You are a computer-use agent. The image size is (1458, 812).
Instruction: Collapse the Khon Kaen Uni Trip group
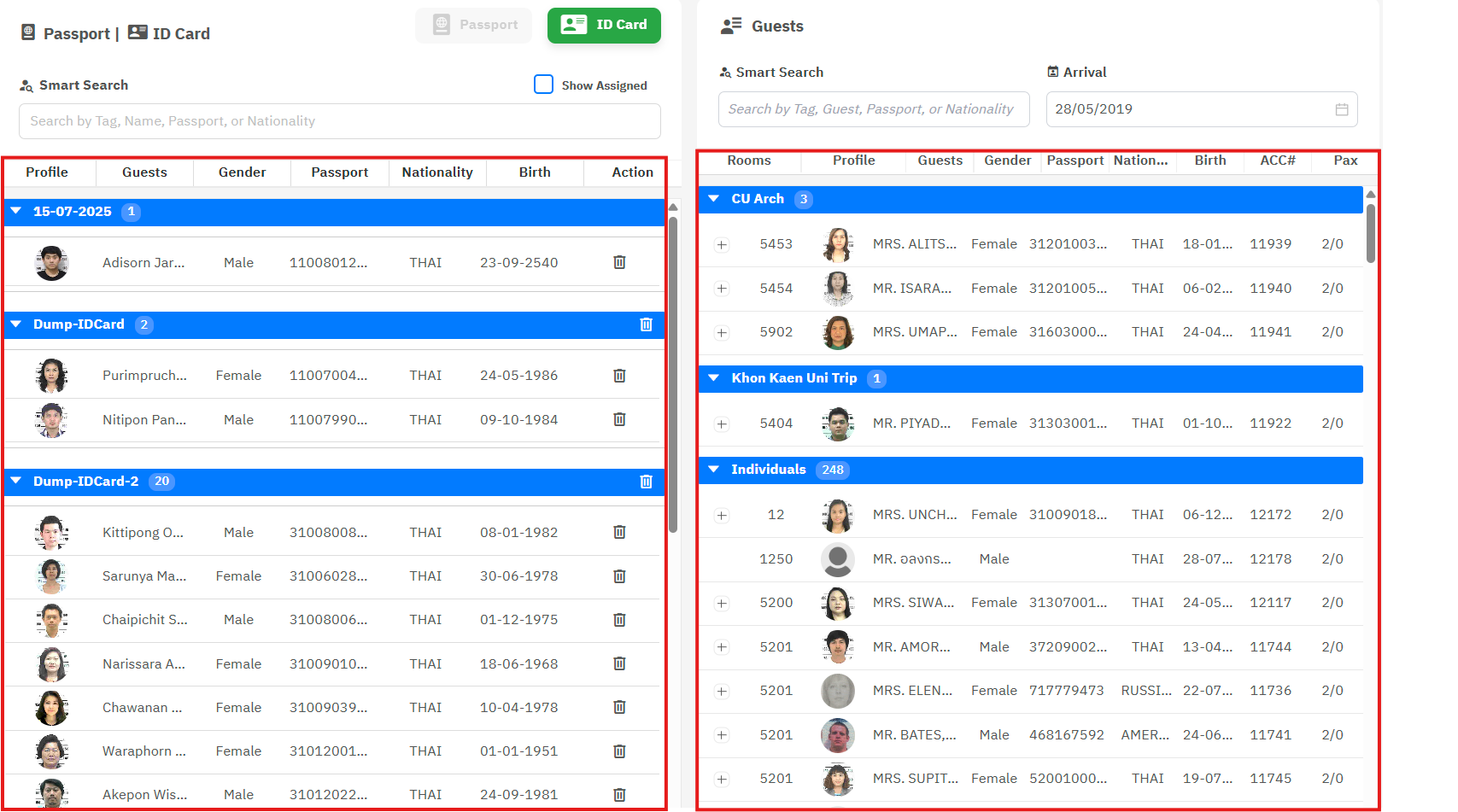click(x=714, y=378)
